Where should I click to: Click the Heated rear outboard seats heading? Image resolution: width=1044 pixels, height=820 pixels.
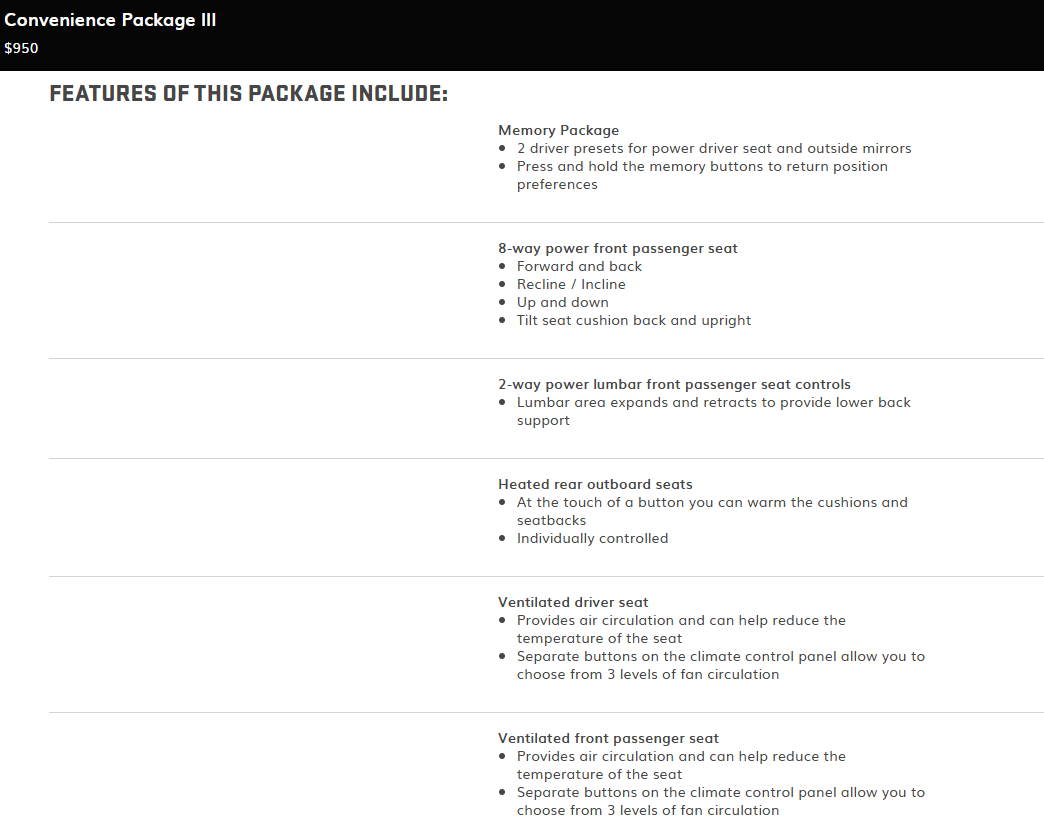(595, 484)
